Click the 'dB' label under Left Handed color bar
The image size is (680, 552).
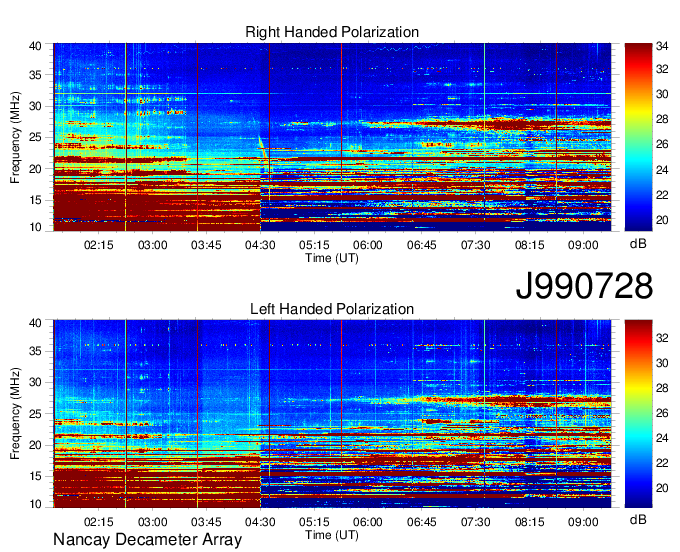(x=638, y=519)
